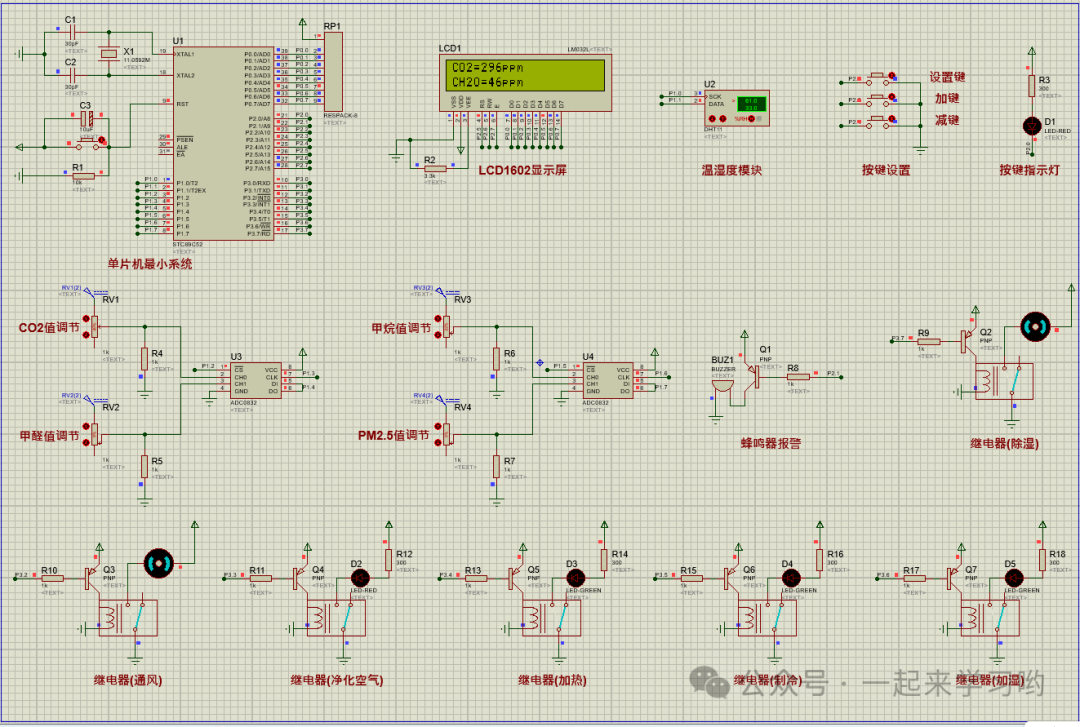Click the 按键设置 label
The width and height of the screenshot is (1080, 727).
point(886,170)
